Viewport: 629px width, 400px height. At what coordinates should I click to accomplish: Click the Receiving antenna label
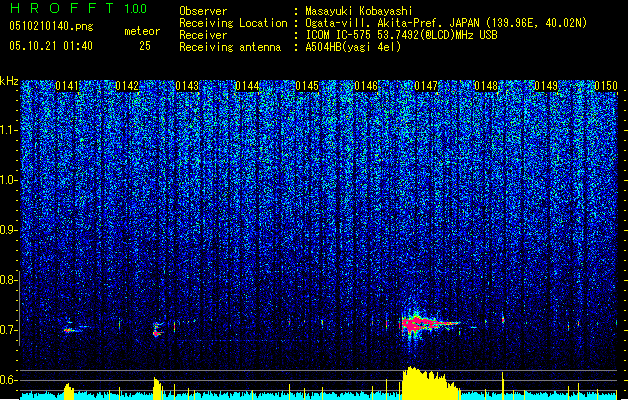point(230,47)
